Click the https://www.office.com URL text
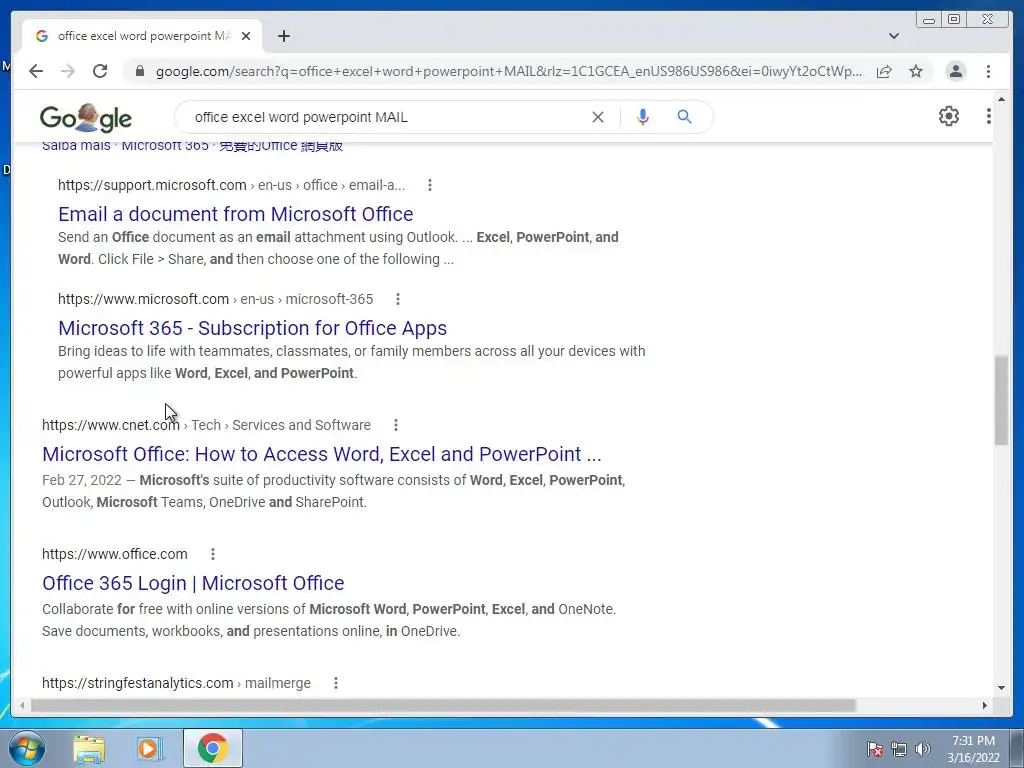This screenshot has height=768, width=1024. coord(115,554)
